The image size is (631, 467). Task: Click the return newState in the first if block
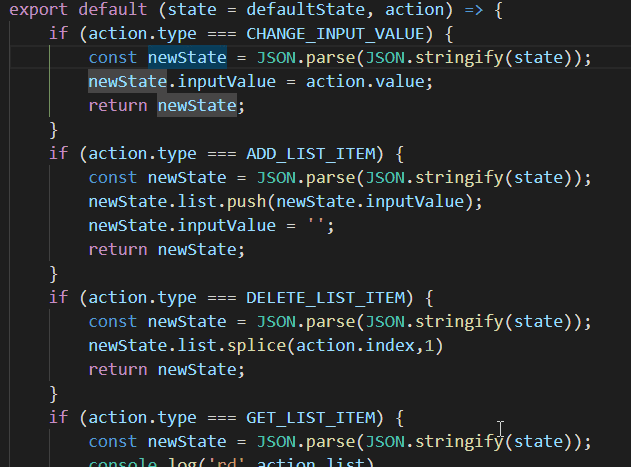click(167, 105)
